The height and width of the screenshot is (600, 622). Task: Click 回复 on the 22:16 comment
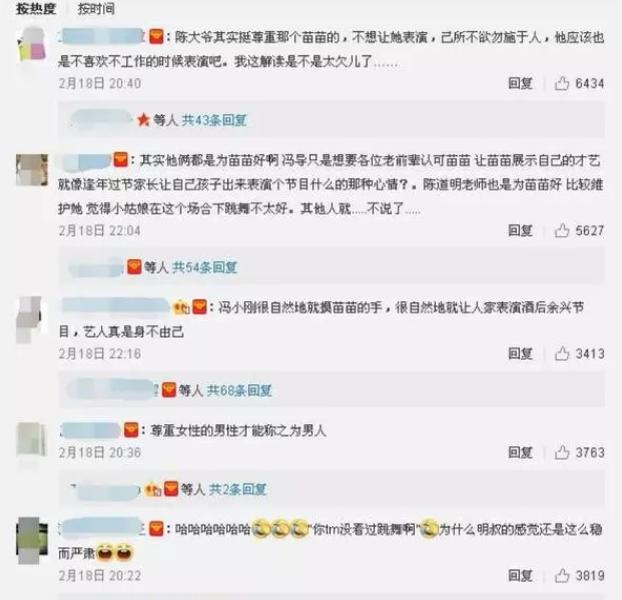click(x=520, y=354)
